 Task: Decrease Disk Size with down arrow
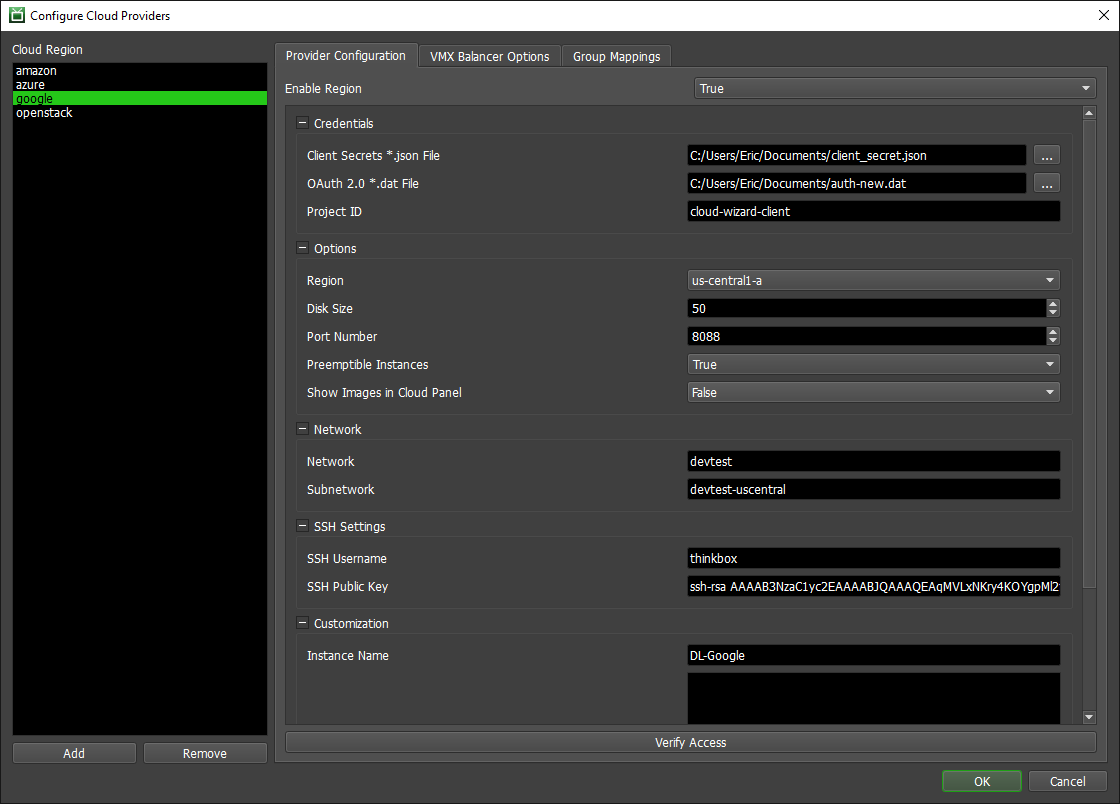[1053, 313]
